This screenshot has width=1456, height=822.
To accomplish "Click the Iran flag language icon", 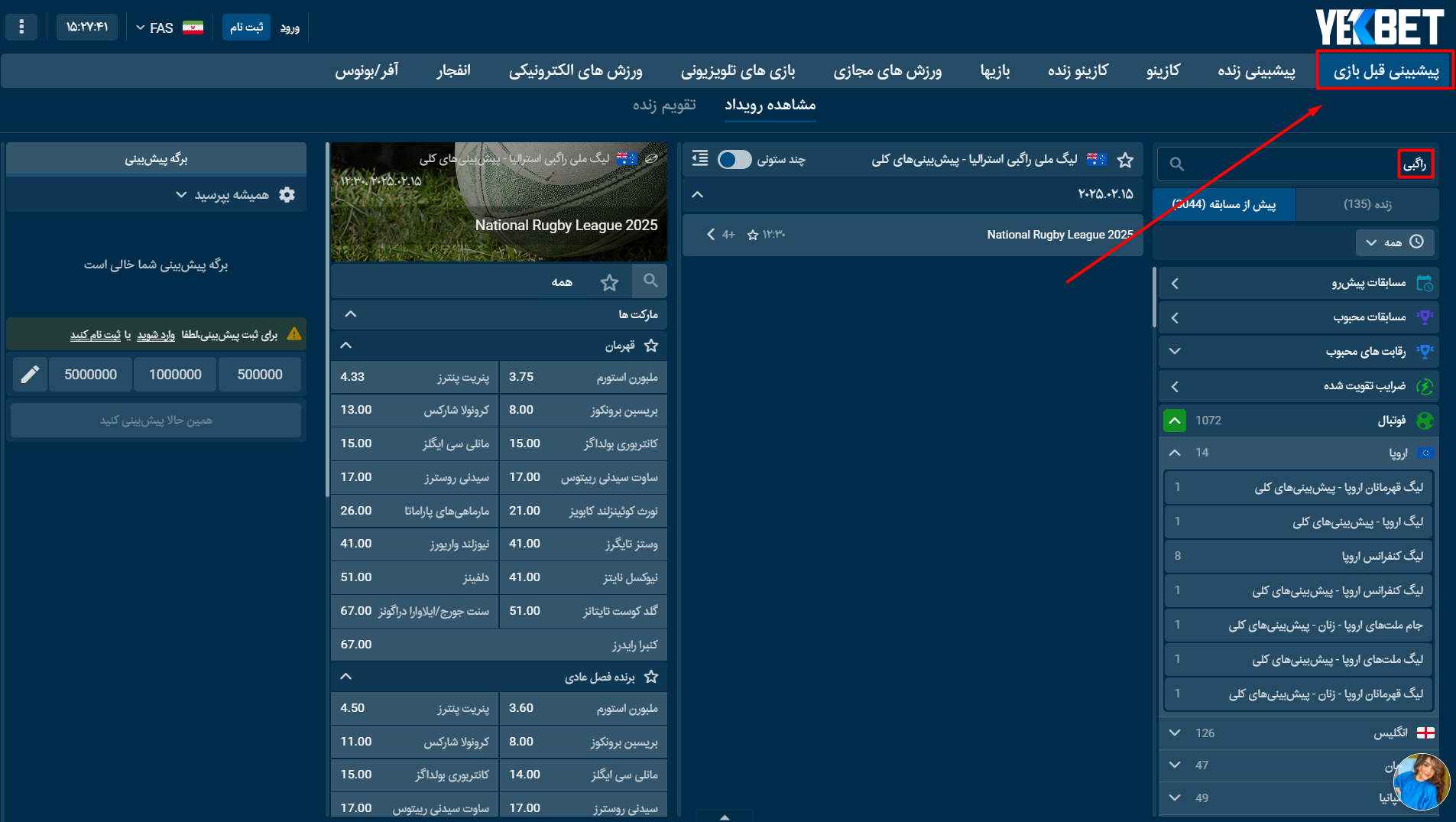I will [x=193, y=28].
